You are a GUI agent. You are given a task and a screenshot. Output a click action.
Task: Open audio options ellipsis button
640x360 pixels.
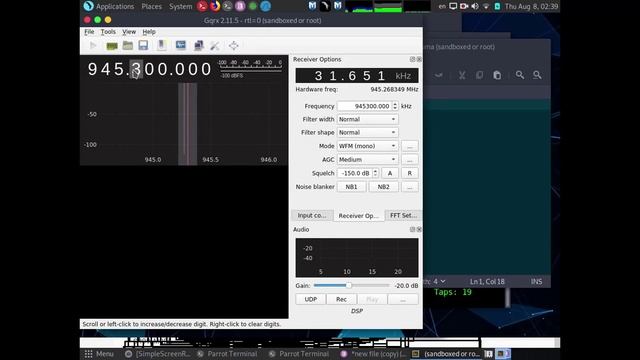pyautogui.click(x=402, y=299)
